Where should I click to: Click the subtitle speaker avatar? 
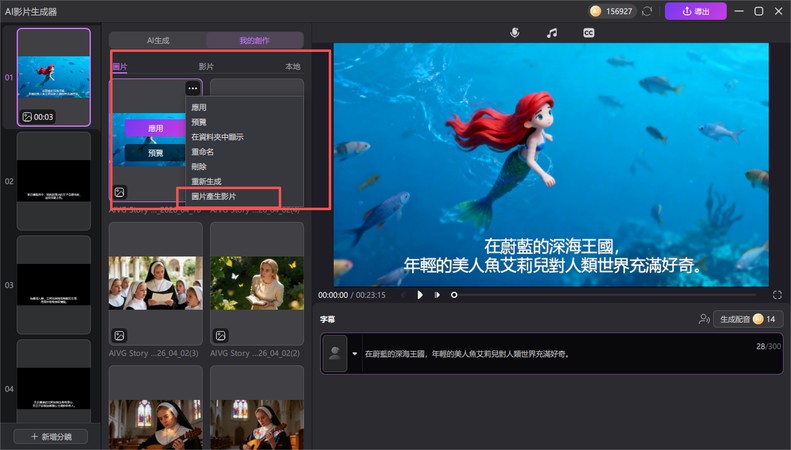[x=334, y=354]
